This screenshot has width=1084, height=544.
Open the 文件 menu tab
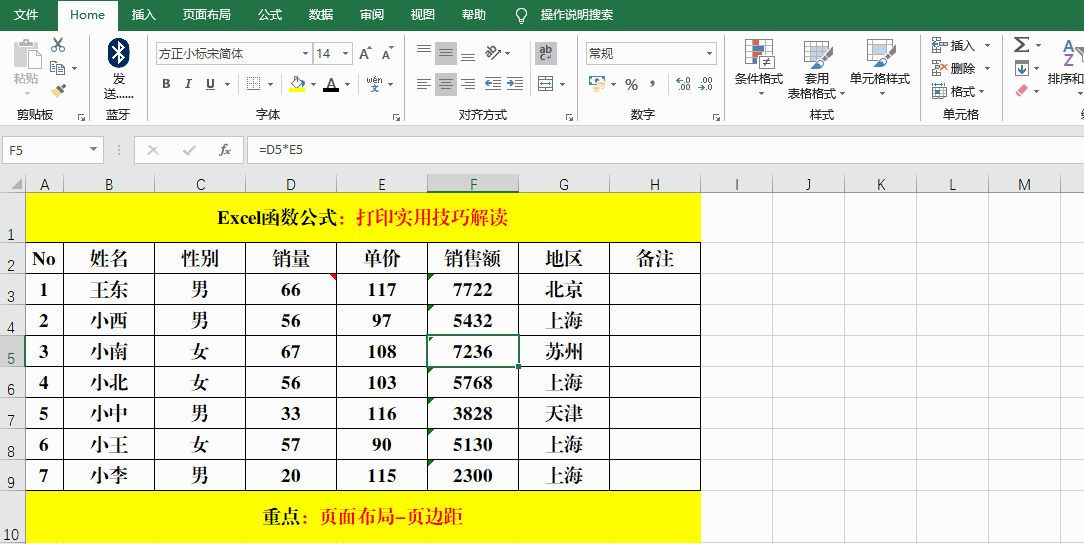pos(26,15)
